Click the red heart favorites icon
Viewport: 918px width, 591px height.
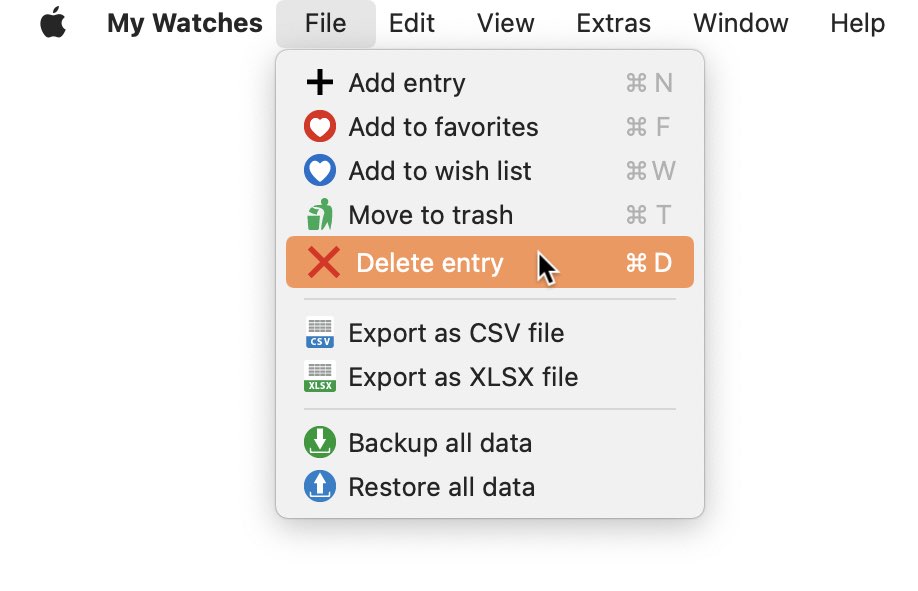click(x=320, y=127)
